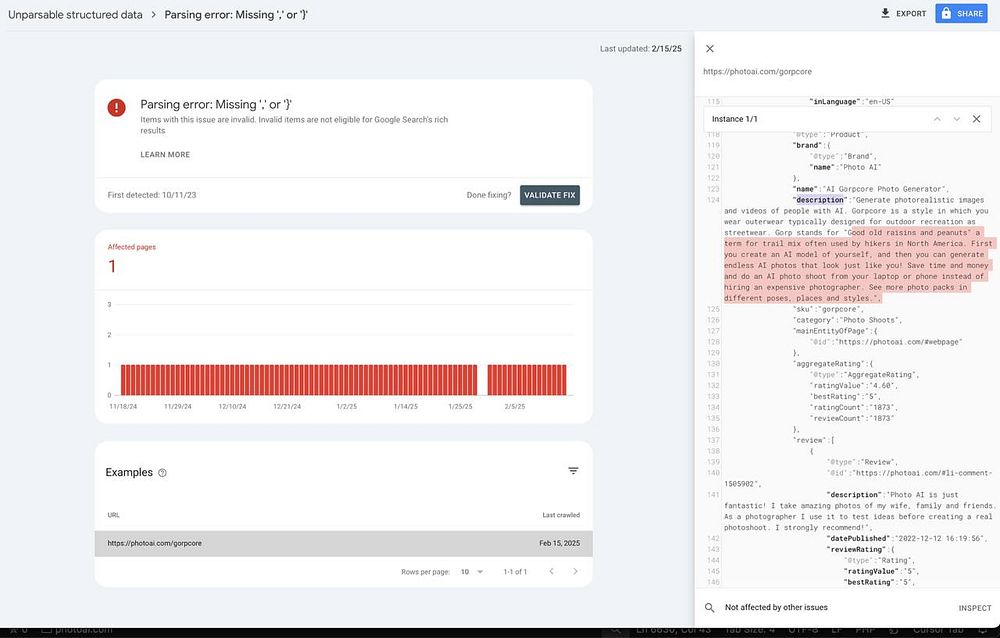Viewport: 1000px width, 638px height.
Task: Go to previous page of examples
Action: point(552,572)
